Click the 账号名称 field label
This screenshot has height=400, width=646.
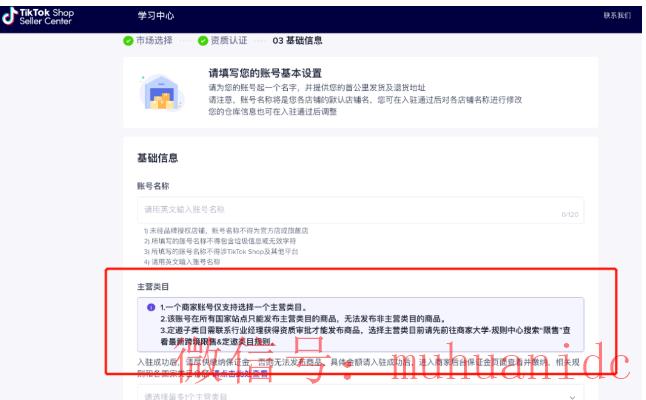point(153,186)
